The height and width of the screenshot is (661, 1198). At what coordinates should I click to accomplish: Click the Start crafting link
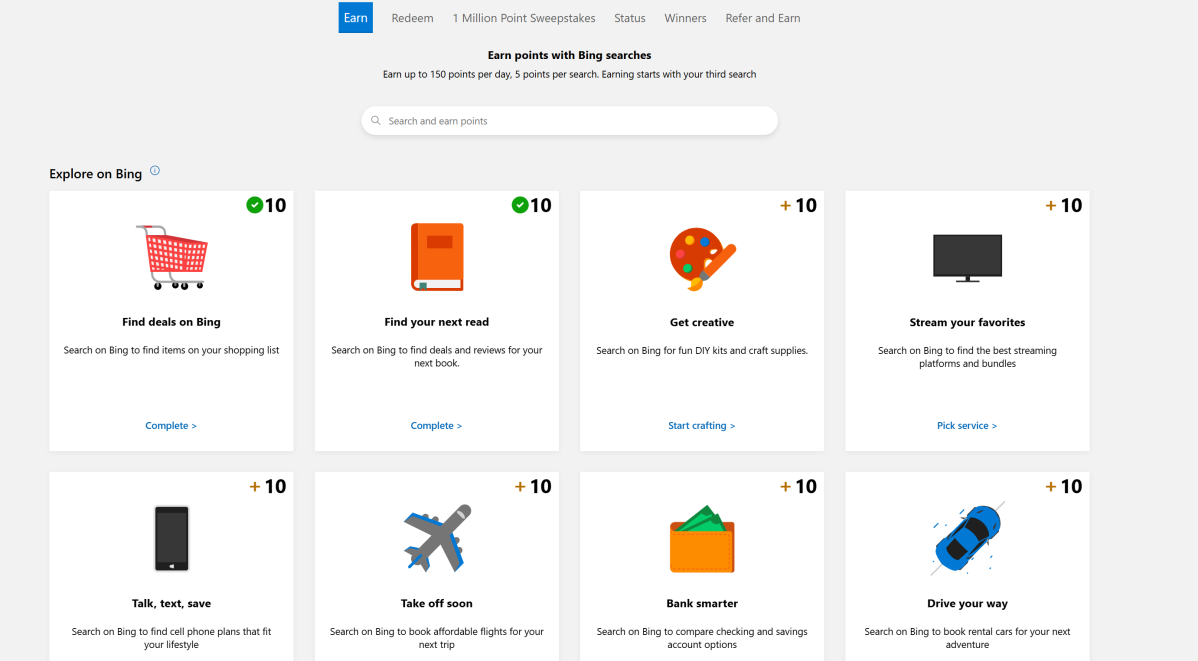click(x=701, y=426)
